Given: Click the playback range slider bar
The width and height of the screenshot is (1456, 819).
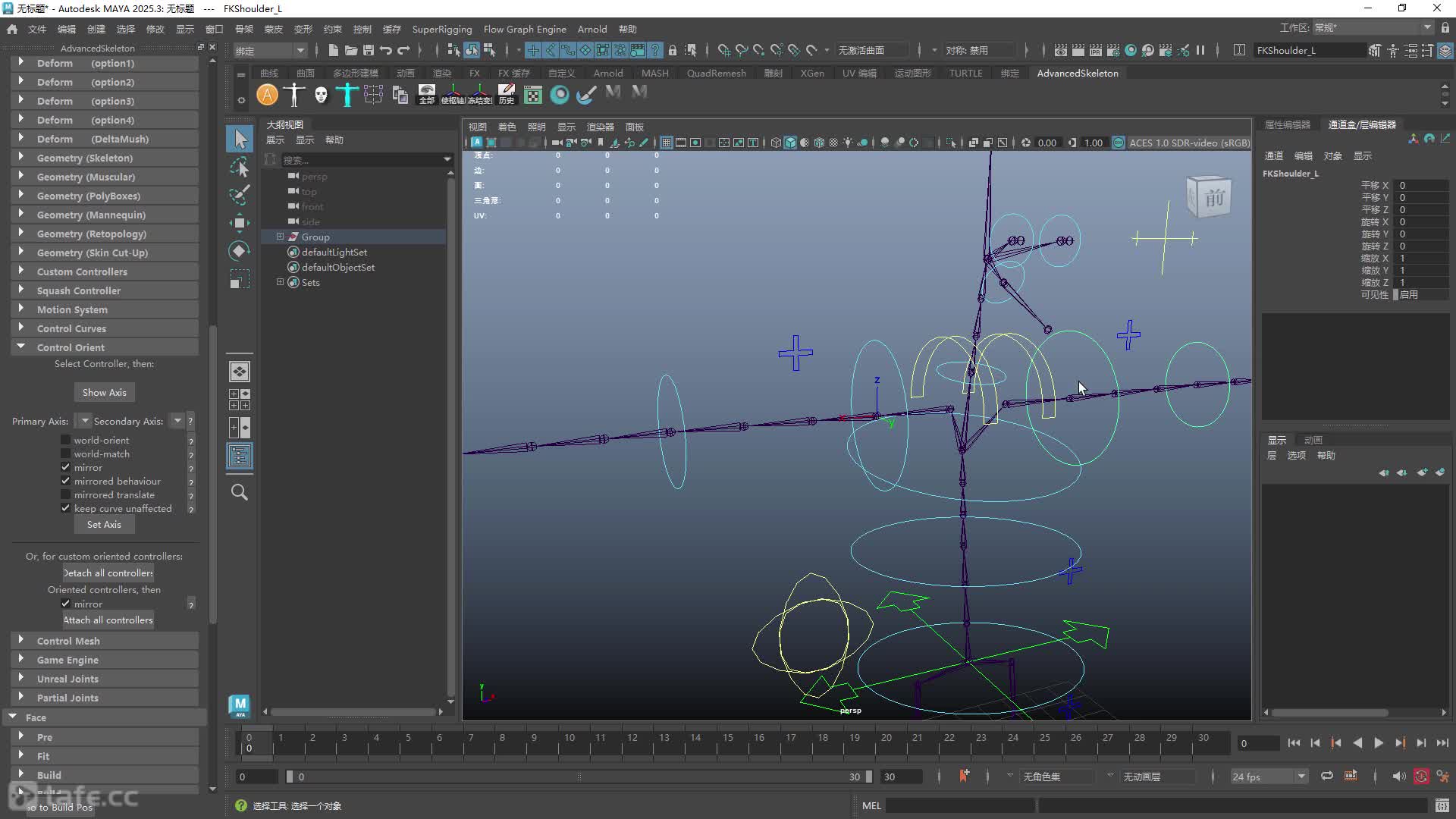Looking at the screenshot, I should [579, 777].
